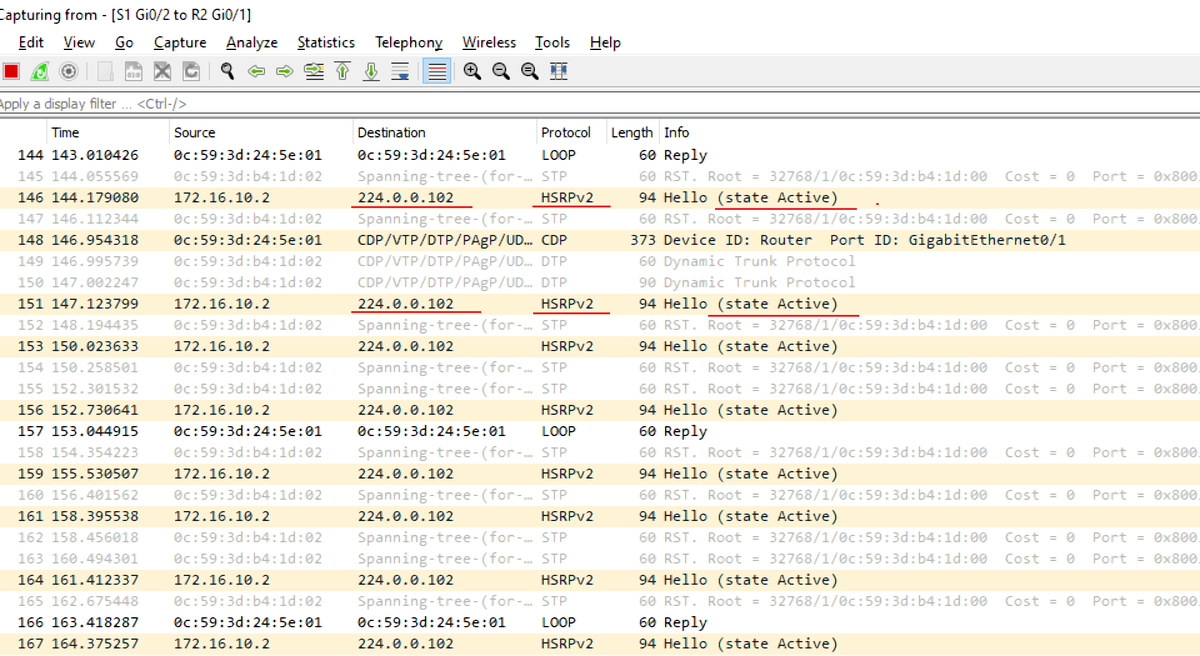The image size is (1200, 656).
Task: Zoom in the packet text
Action: point(472,72)
